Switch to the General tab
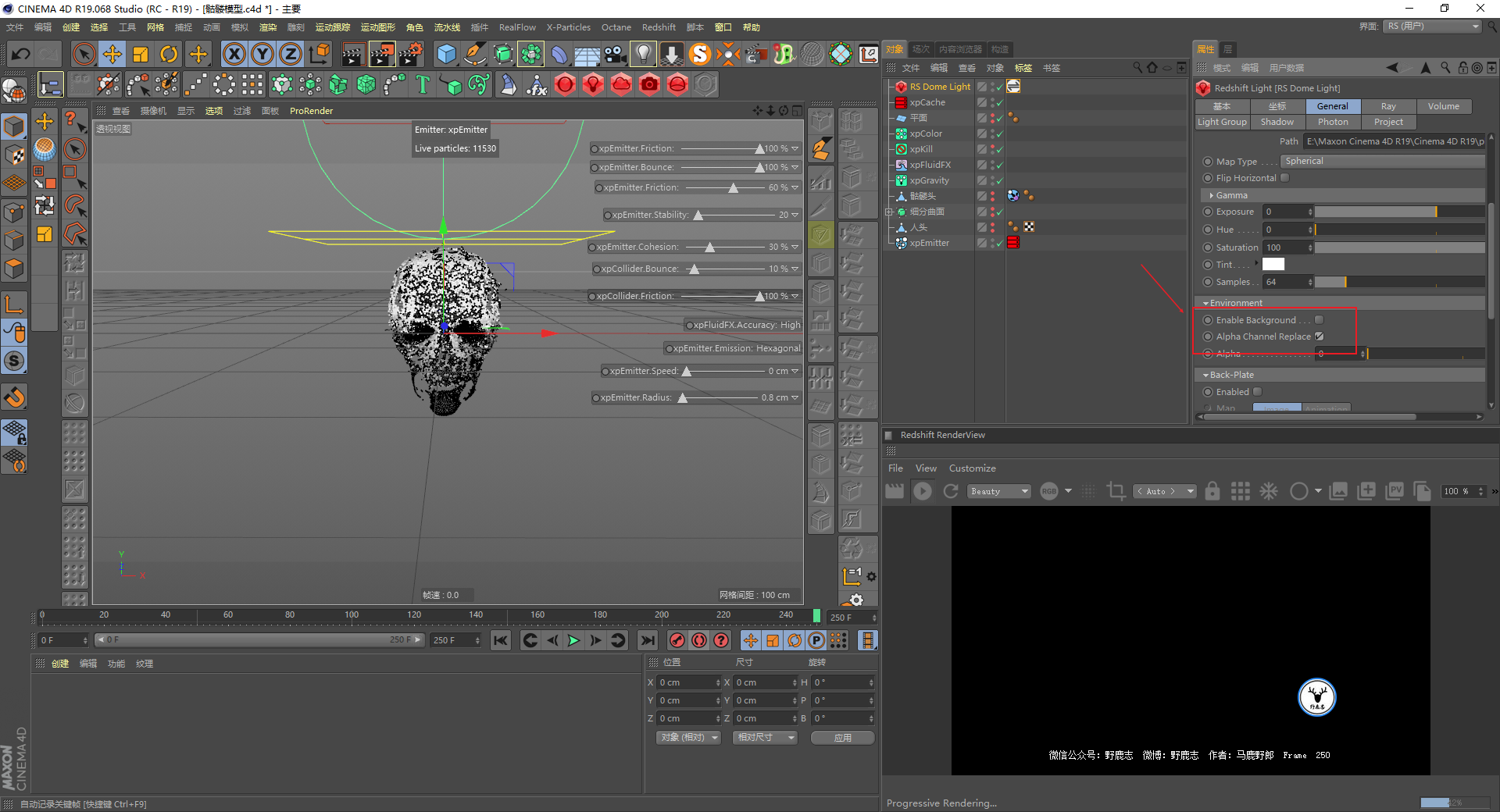Screen dimensions: 1500x812 coord(1333,106)
